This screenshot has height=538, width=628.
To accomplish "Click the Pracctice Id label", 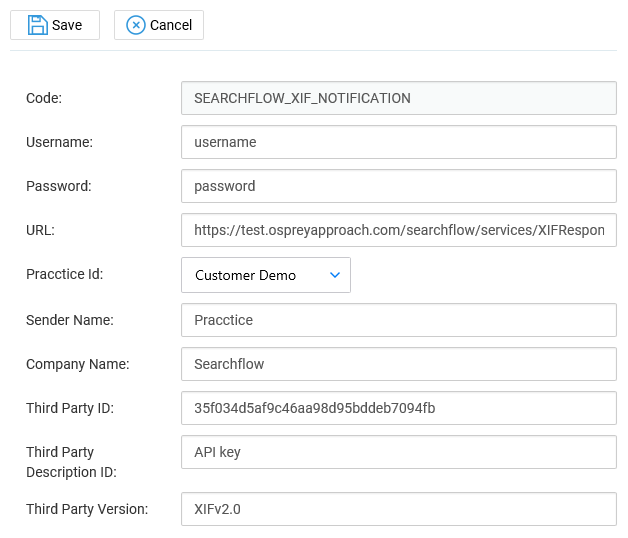I will click(x=64, y=274).
